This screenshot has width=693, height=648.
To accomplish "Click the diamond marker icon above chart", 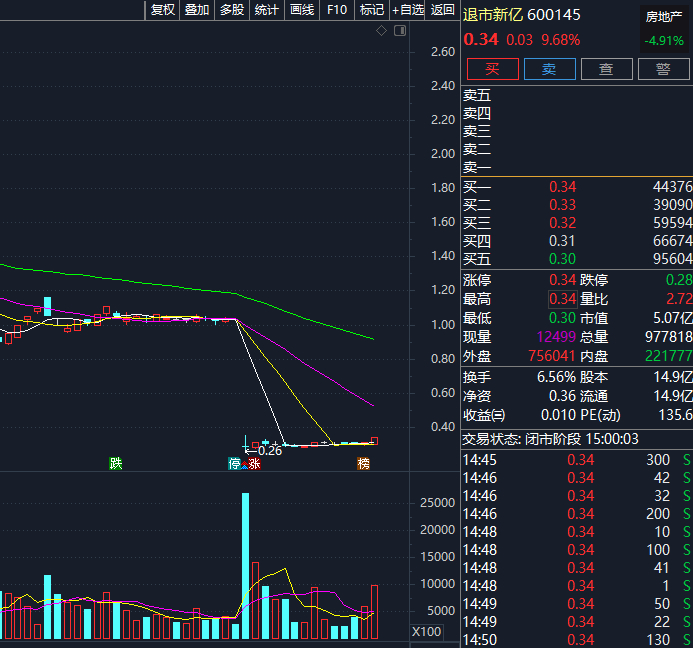I will coord(381,30).
